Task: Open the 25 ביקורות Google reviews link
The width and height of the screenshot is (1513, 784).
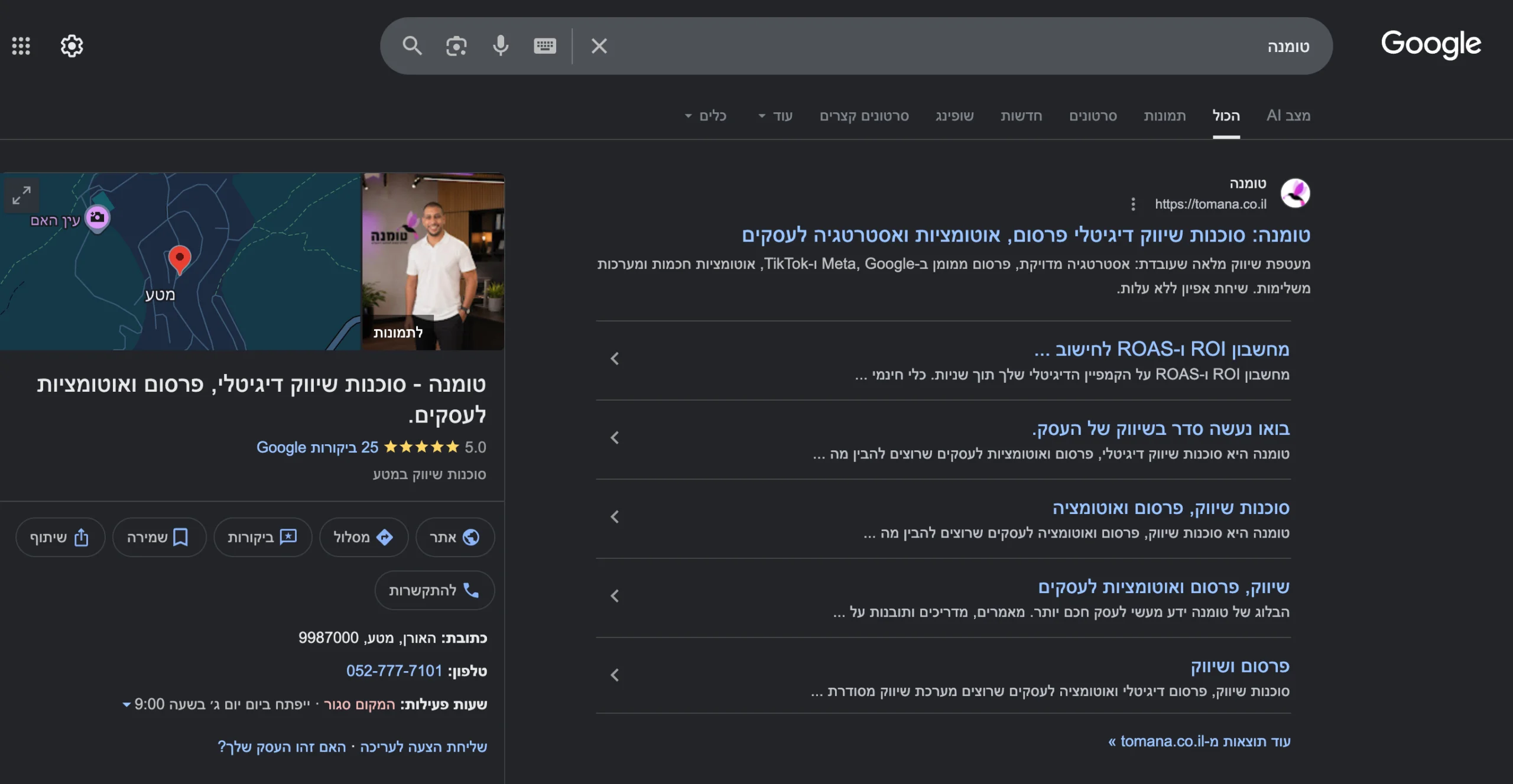Action: pyautogui.click(x=317, y=447)
